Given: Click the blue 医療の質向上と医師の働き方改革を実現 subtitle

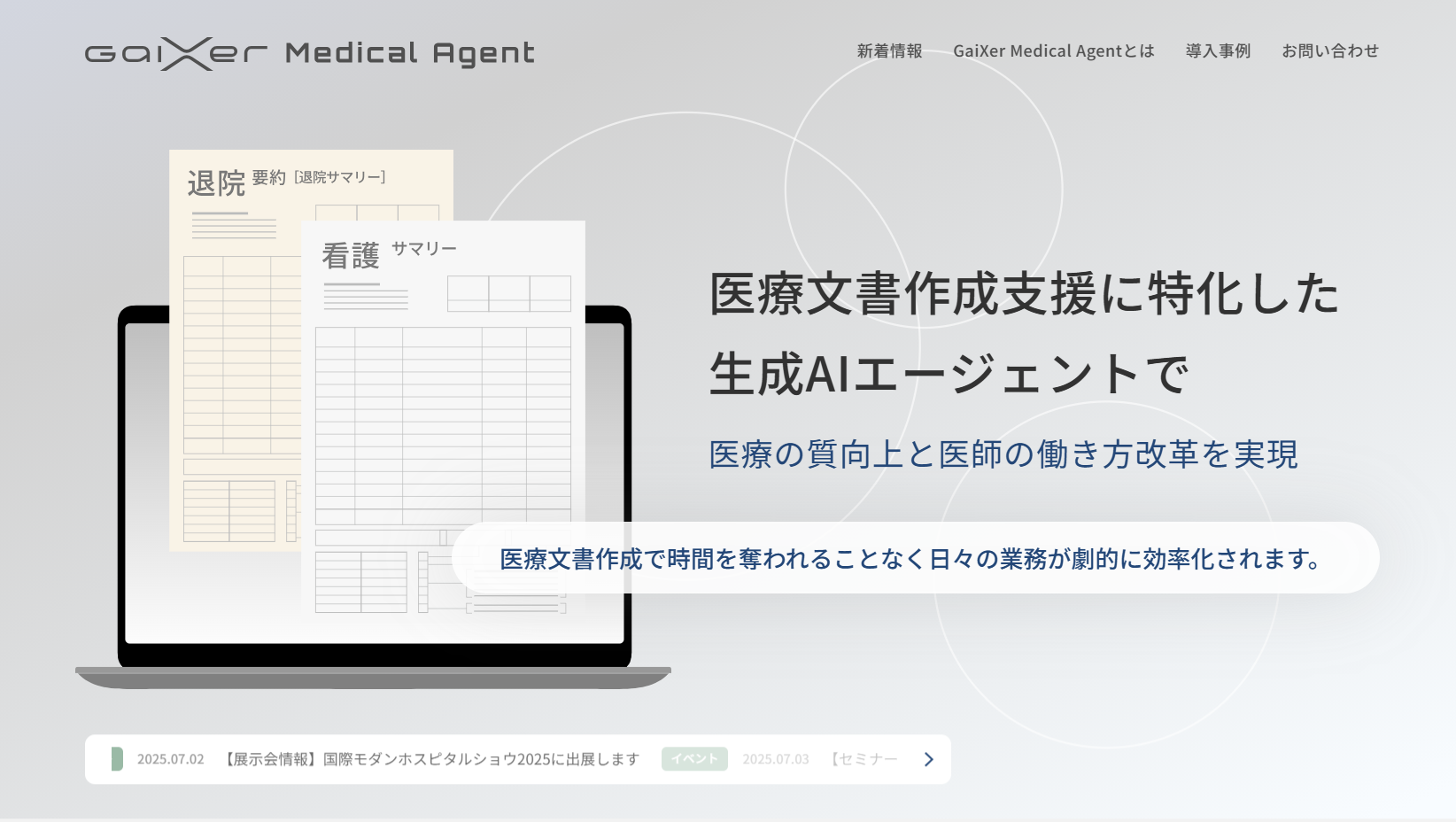Looking at the screenshot, I should (x=1003, y=454).
